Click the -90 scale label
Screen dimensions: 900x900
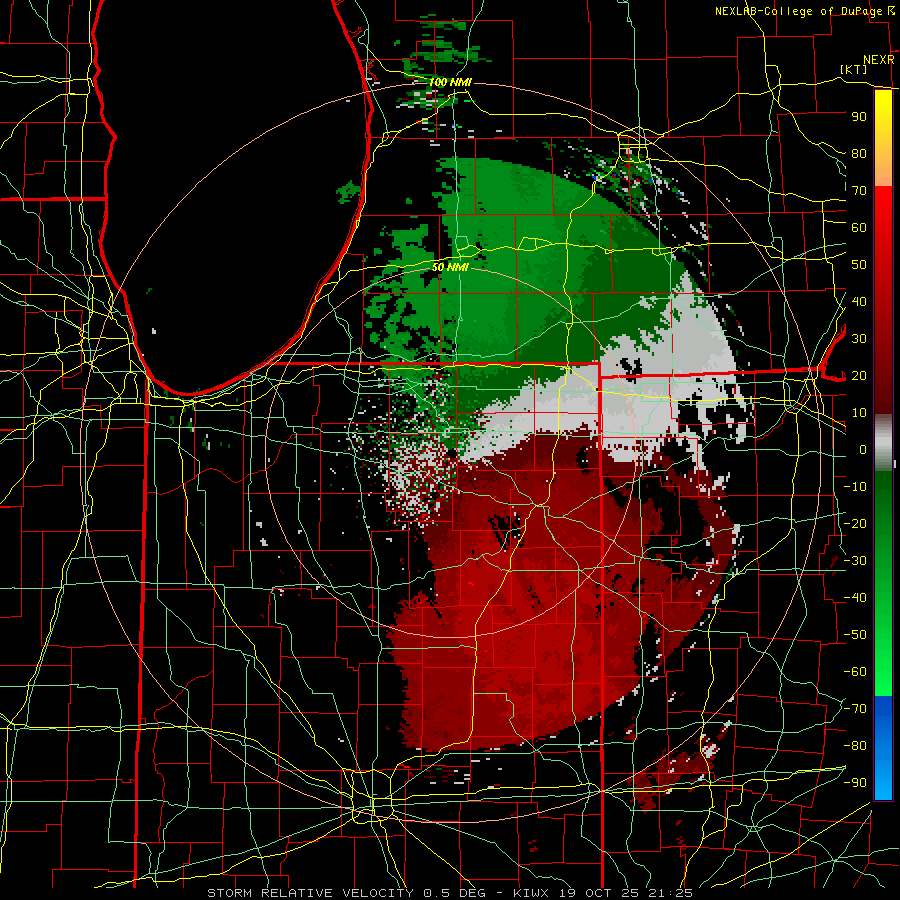tap(855, 783)
